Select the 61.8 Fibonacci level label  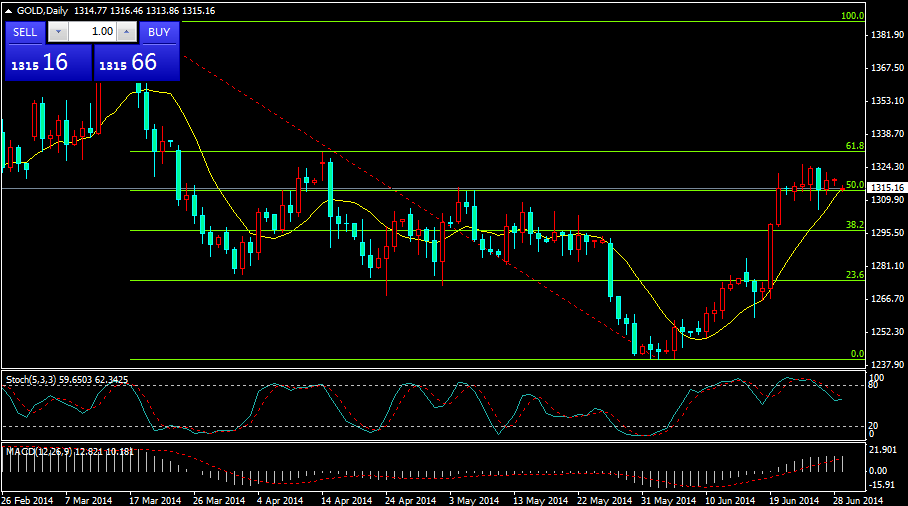pos(854,146)
